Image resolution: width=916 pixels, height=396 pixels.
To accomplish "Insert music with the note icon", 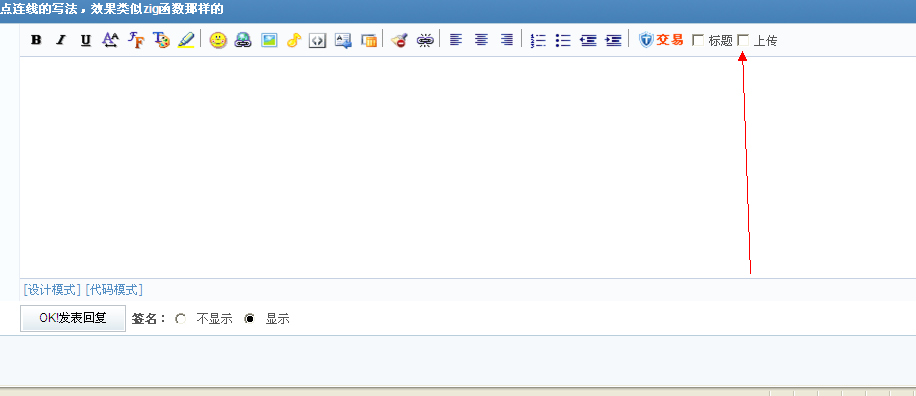I will point(293,40).
